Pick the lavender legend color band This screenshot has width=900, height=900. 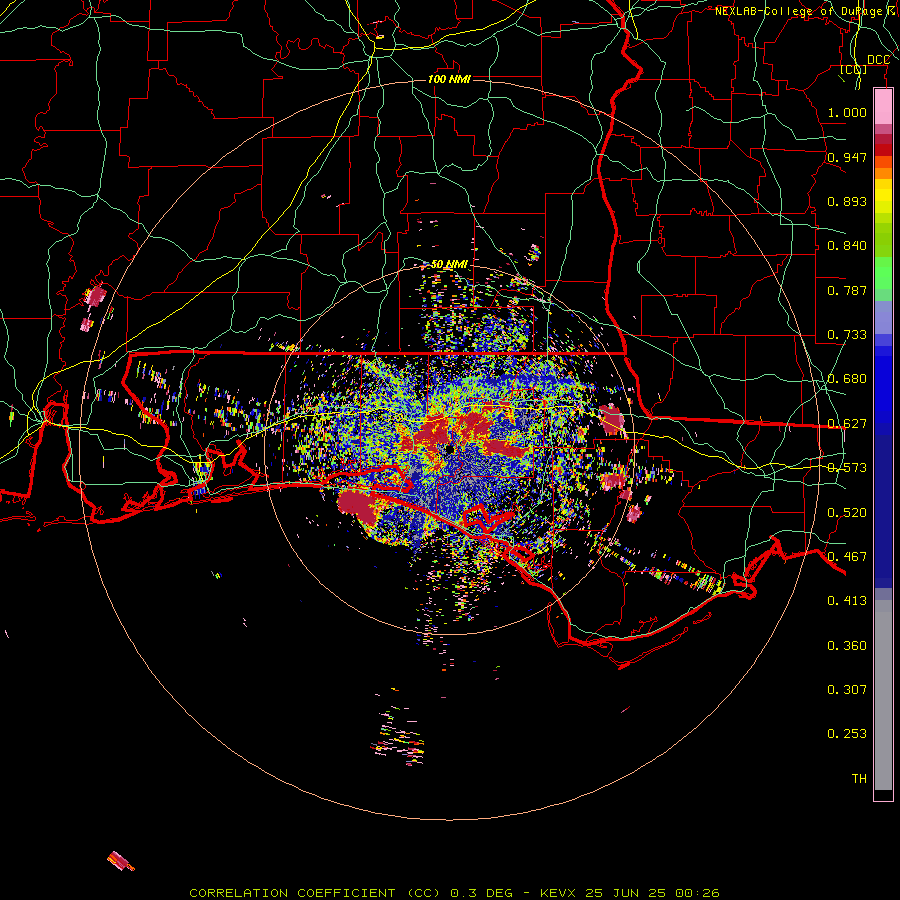click(883, 317)
